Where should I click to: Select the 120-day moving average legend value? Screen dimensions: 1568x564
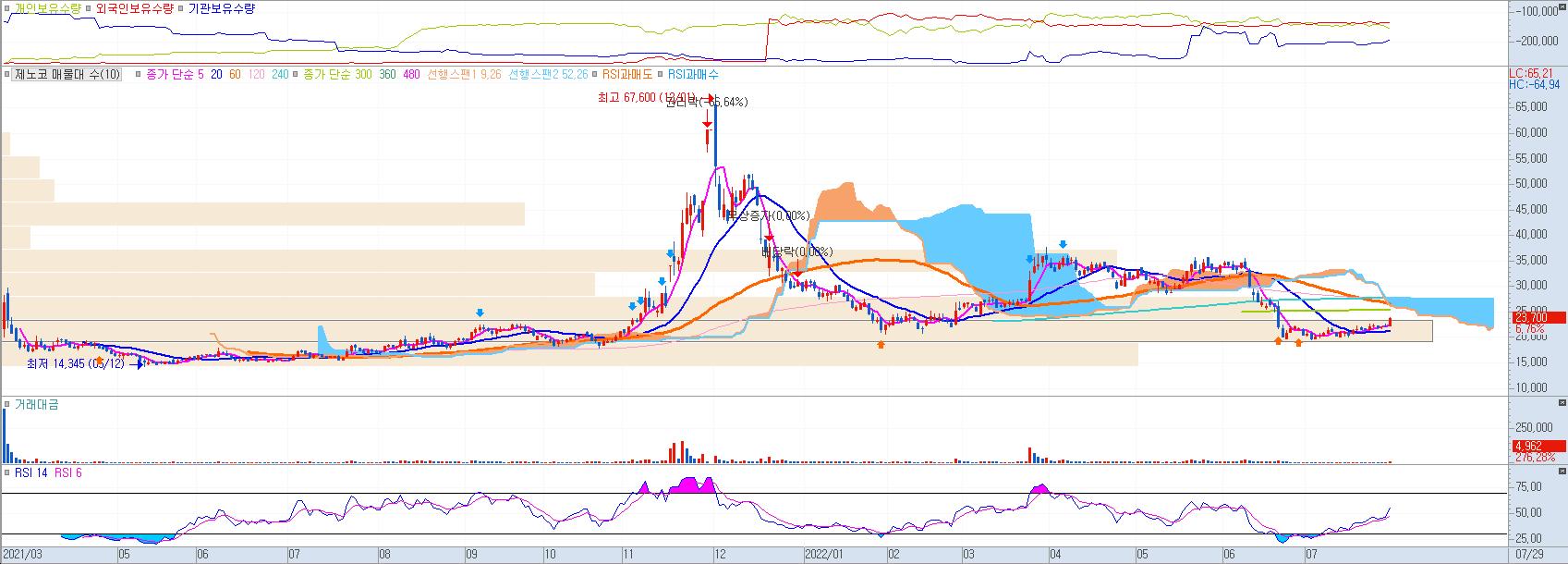(256, 75)
